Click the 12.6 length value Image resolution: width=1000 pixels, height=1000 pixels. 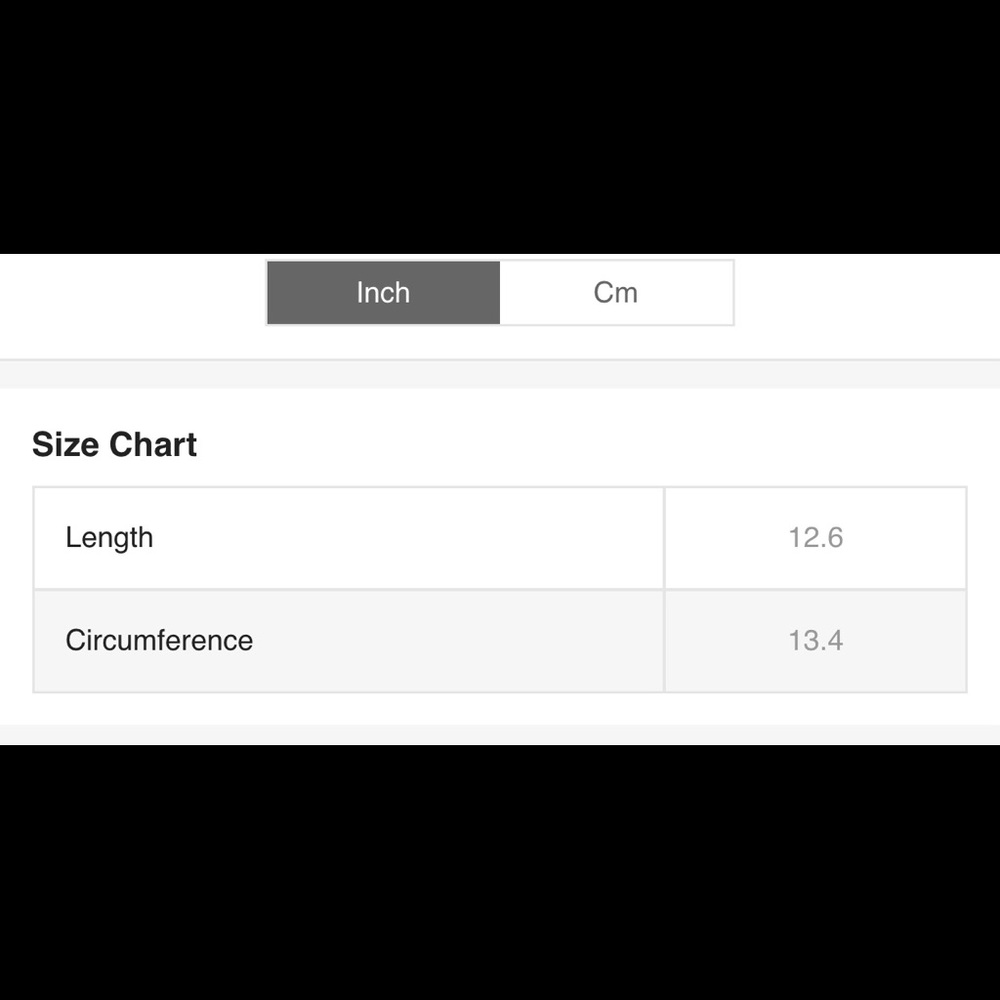[815, 538]
